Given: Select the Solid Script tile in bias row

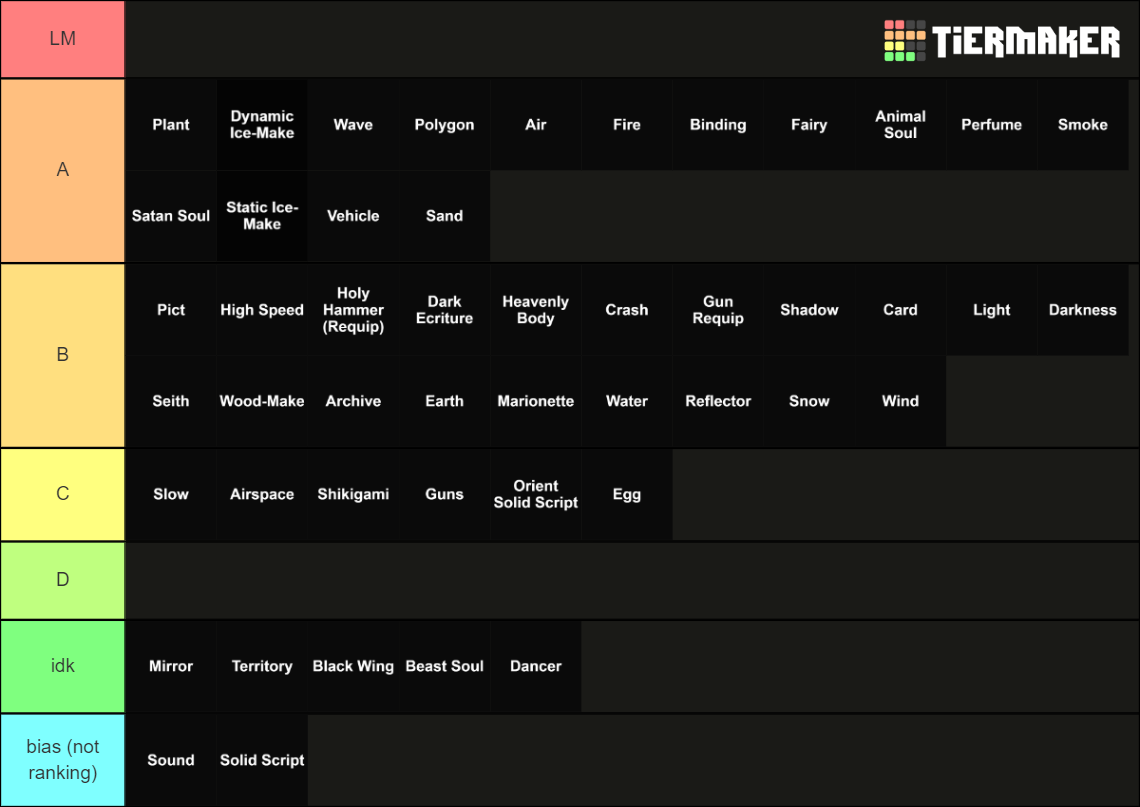Looking at the screenshot, I should tap(262, 760).
